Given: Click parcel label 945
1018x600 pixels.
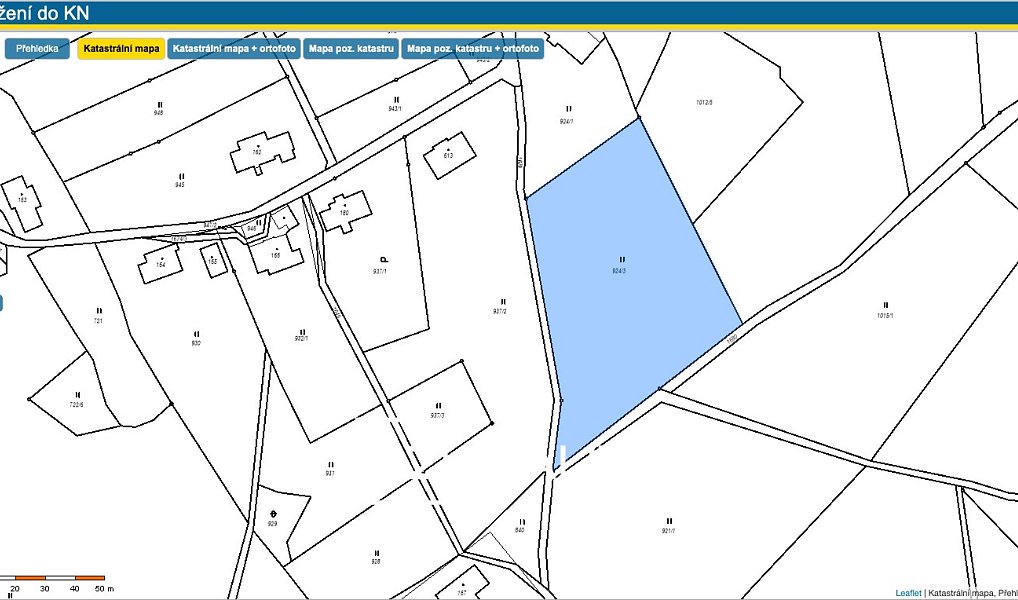Looking at the screenshot, I should click(x=180, y=185).
